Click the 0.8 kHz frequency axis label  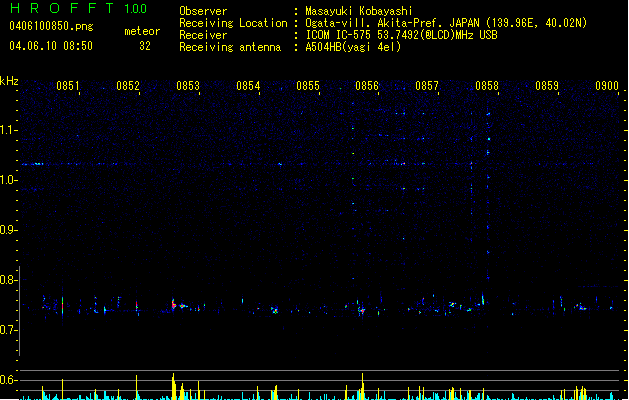[8, 280]
